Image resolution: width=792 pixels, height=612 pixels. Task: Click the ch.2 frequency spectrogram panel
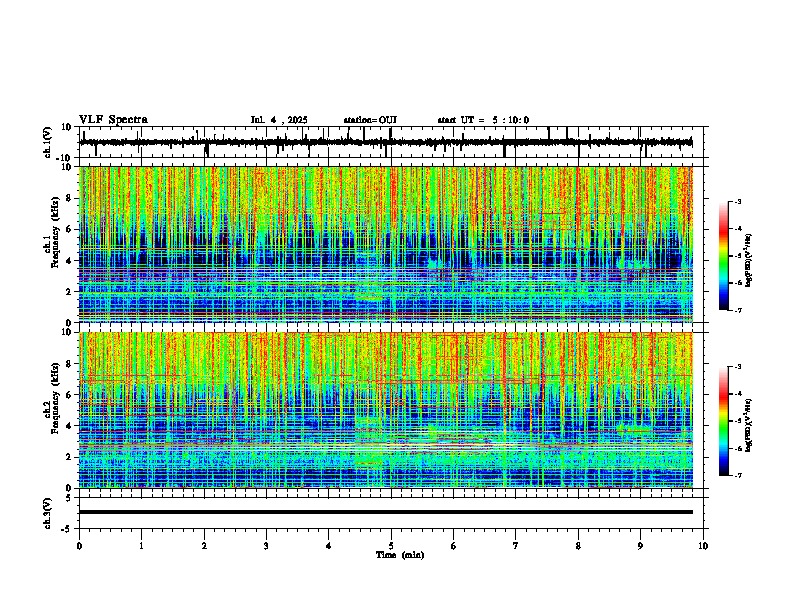386,410
